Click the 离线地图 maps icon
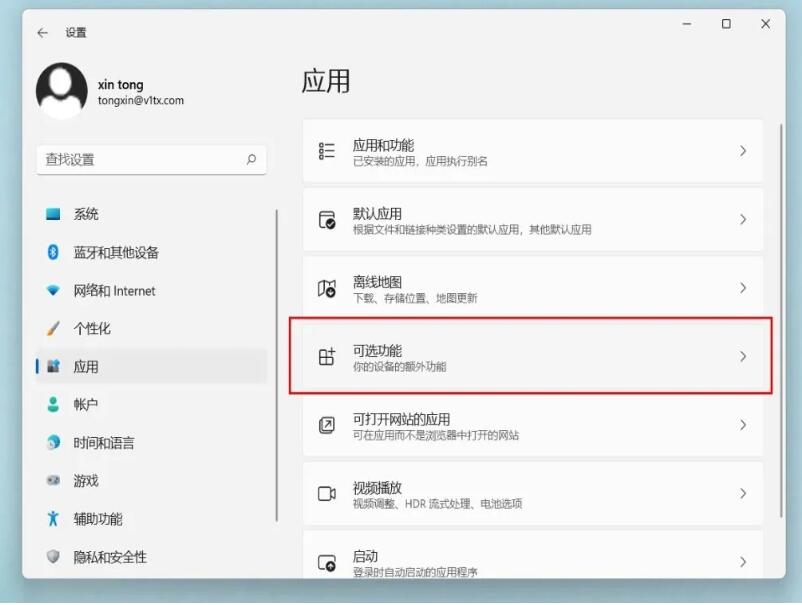The width and height of the screenshot is (802, 605). coord(325,287)
